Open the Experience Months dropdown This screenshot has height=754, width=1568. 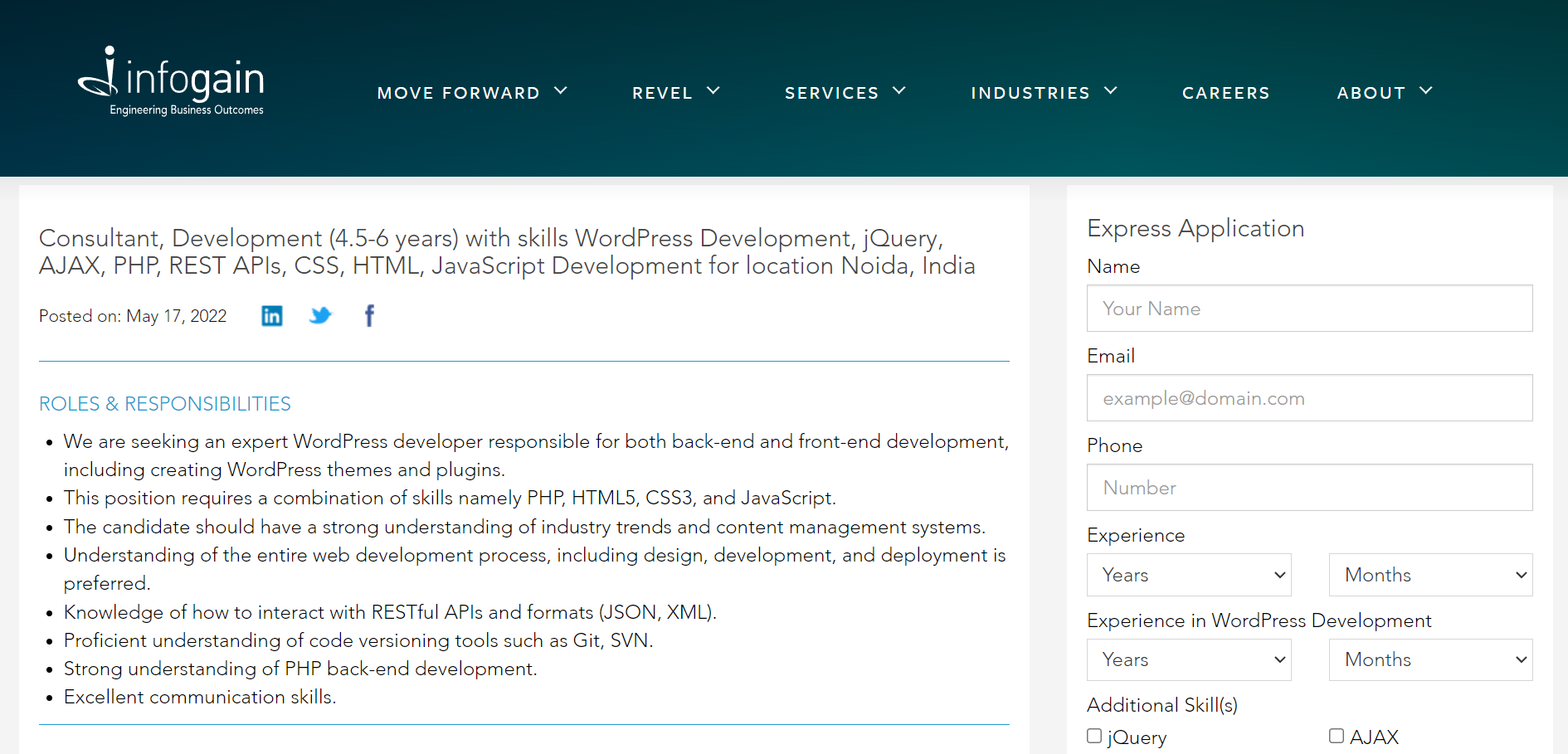1431,575
